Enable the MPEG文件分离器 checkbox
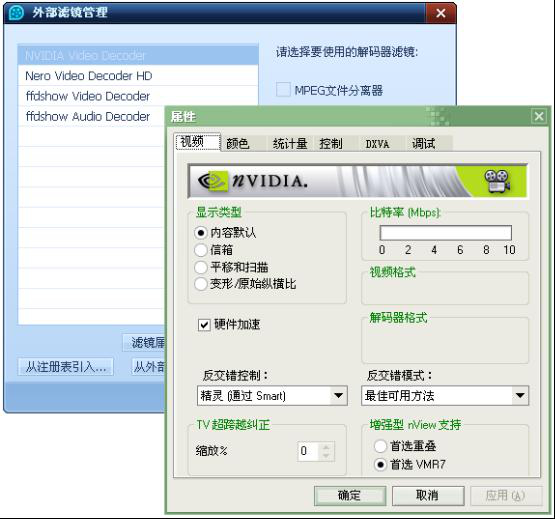Screen dimensions: 555x519 pyautogui.click(x=284, y=90)
